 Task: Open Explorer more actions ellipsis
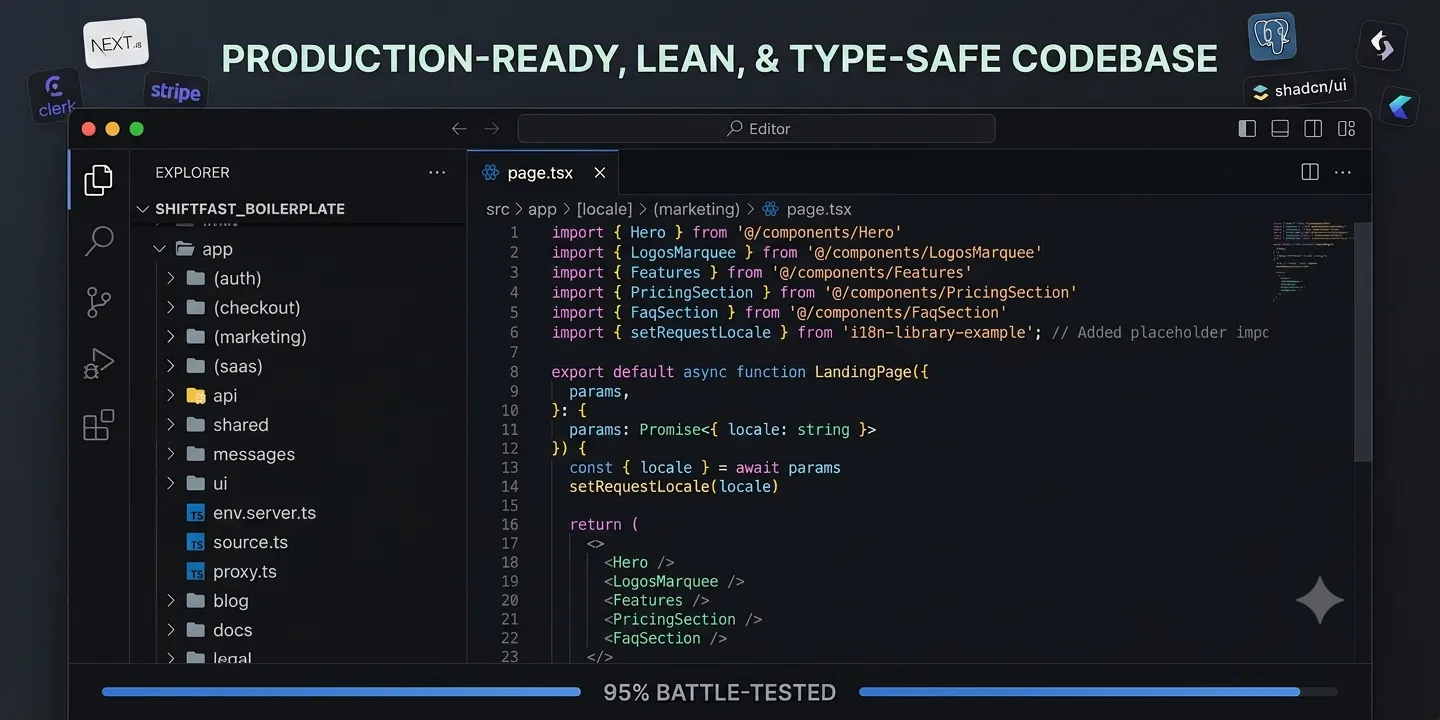[437, 172]
